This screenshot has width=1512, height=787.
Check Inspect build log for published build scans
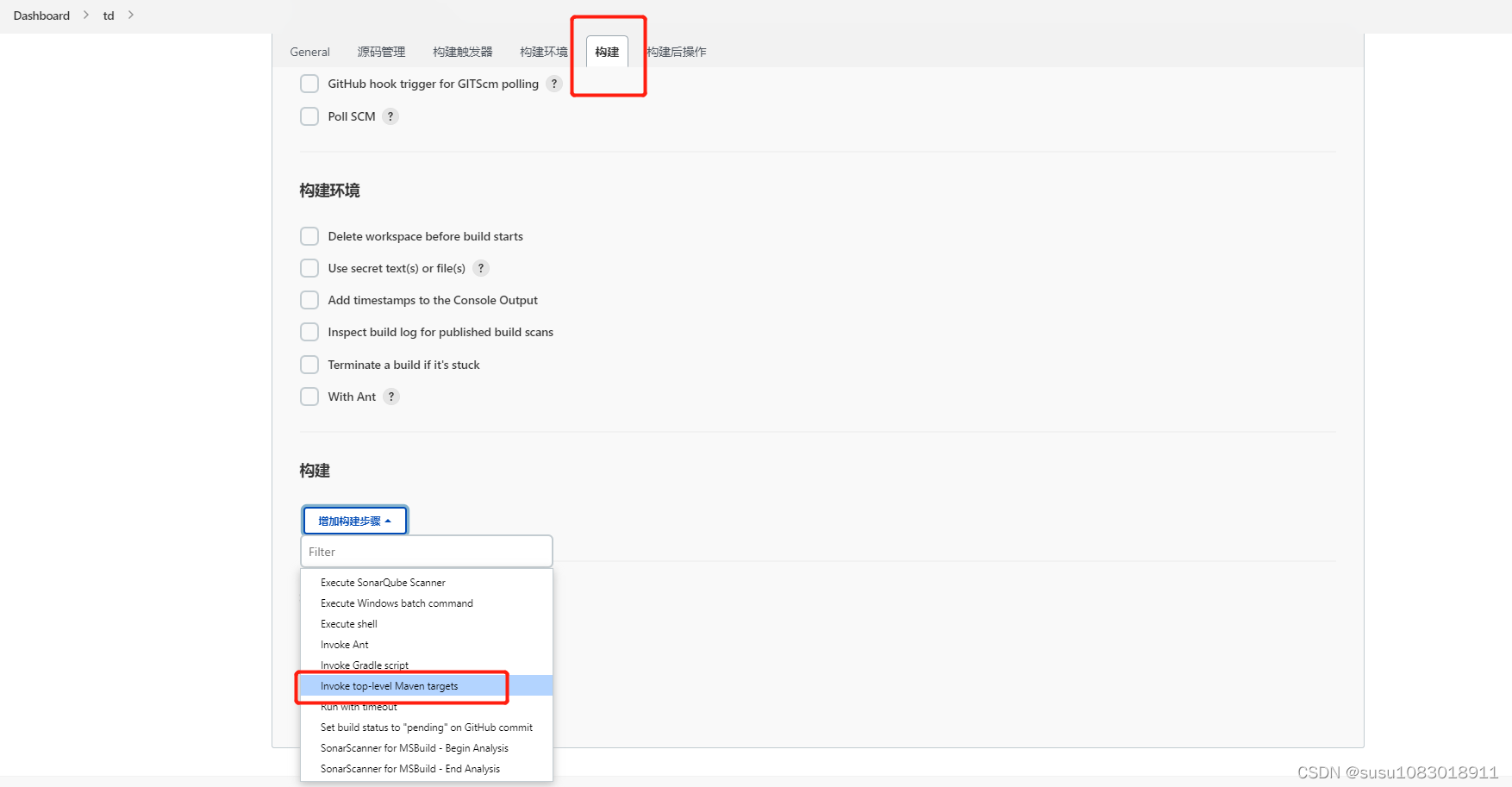coord(309,332)
